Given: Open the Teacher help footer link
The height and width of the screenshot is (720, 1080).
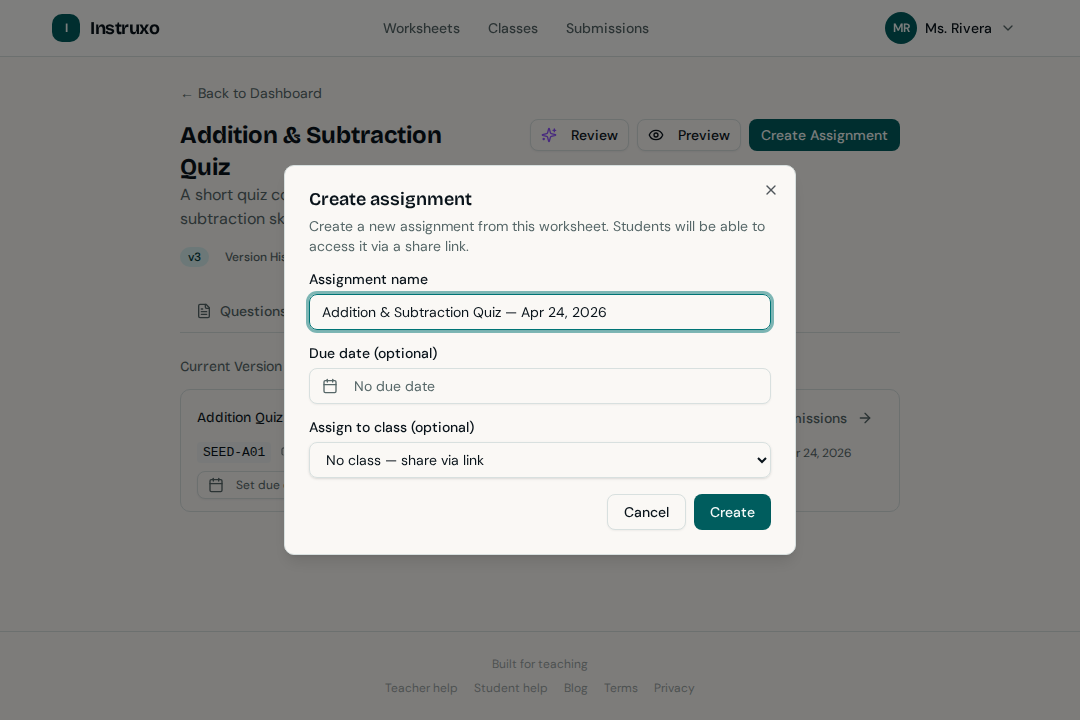Looking at the screenshot, I should click(x=421, y=688).
